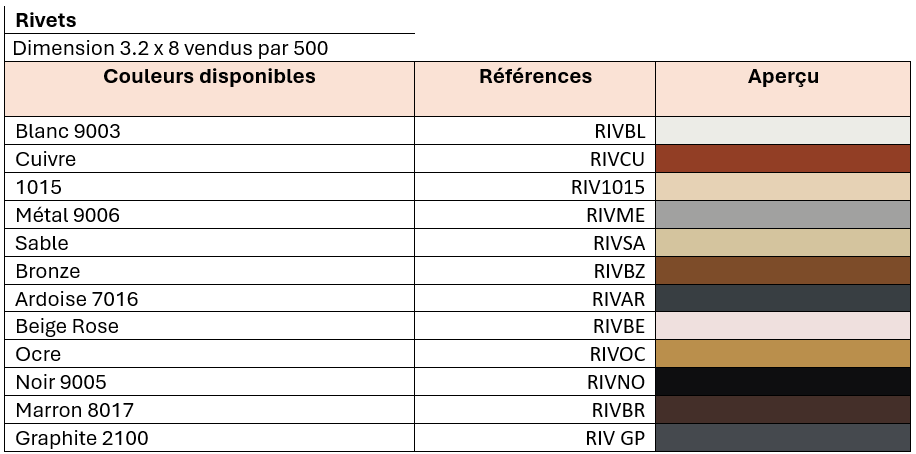
Task: Click reference RIV1015
Action: point(608,187)
